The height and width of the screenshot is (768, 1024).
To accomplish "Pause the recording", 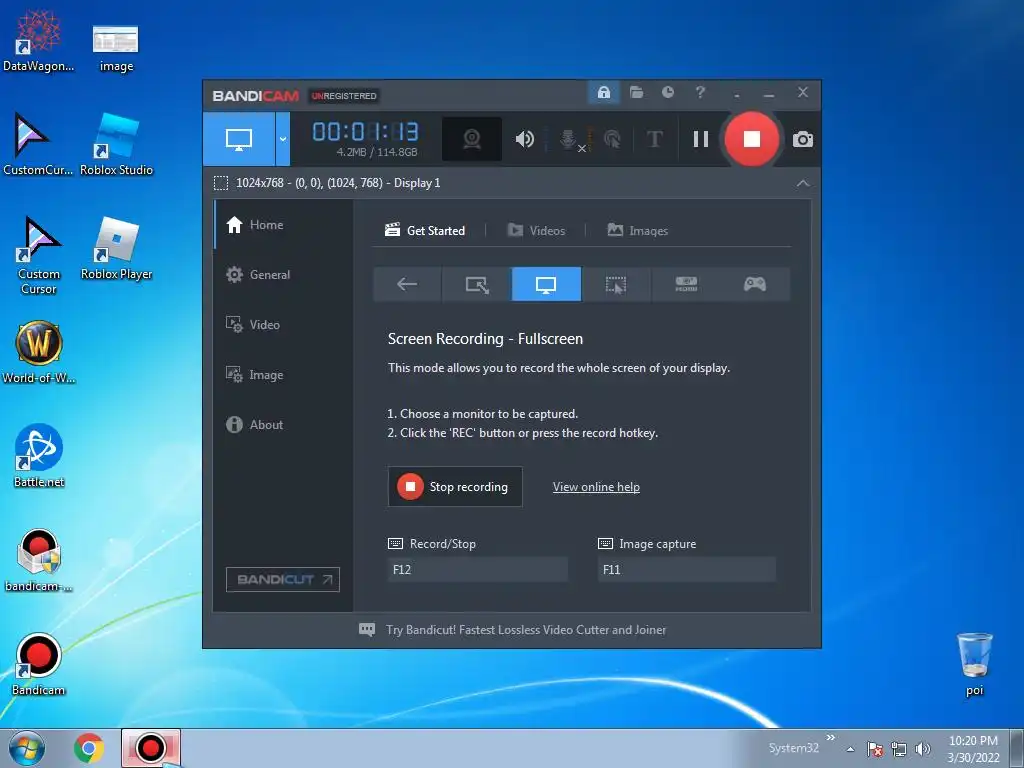I will [x=701, y=139].
